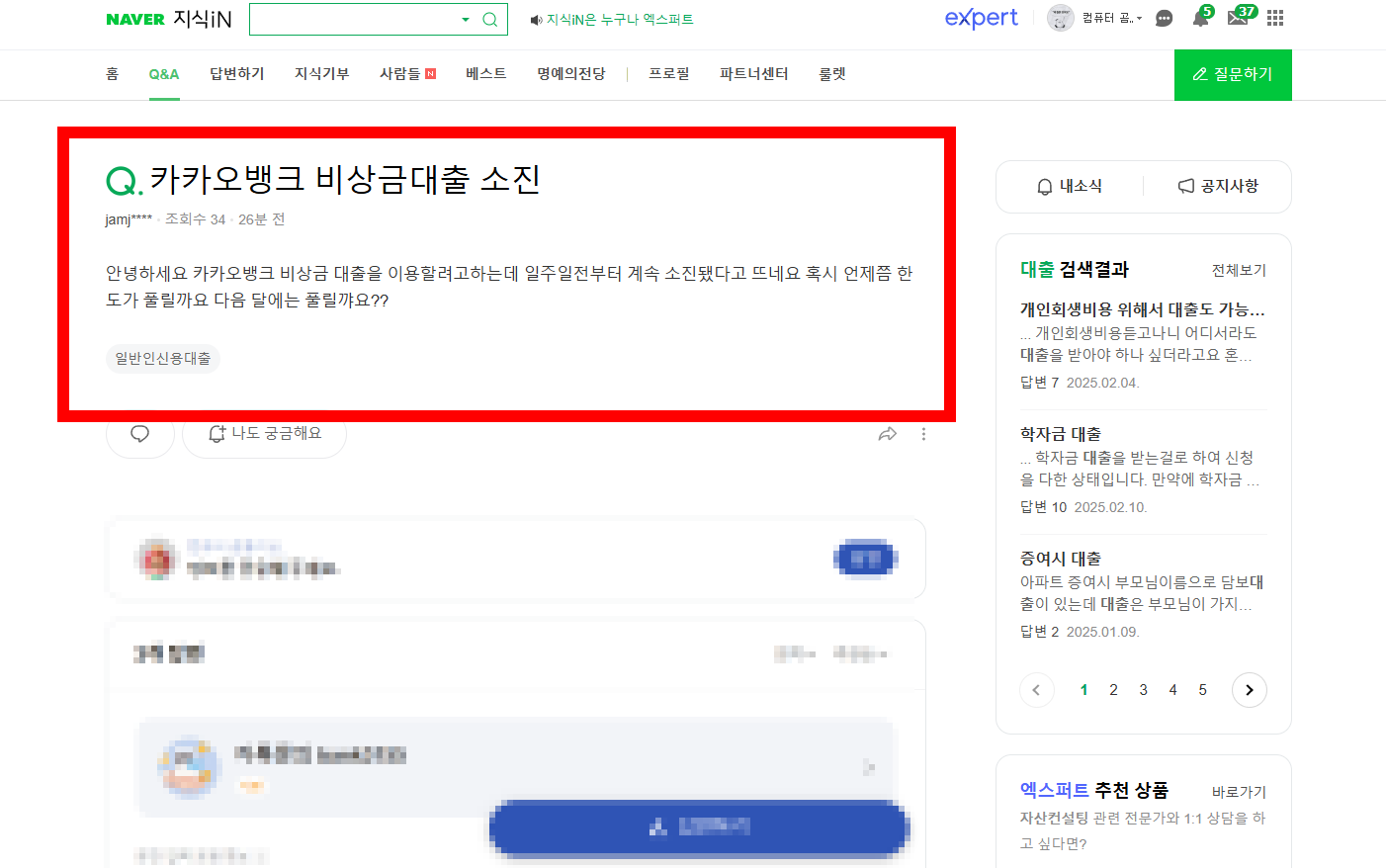Click the comment bubble button under question

[140, 434]
